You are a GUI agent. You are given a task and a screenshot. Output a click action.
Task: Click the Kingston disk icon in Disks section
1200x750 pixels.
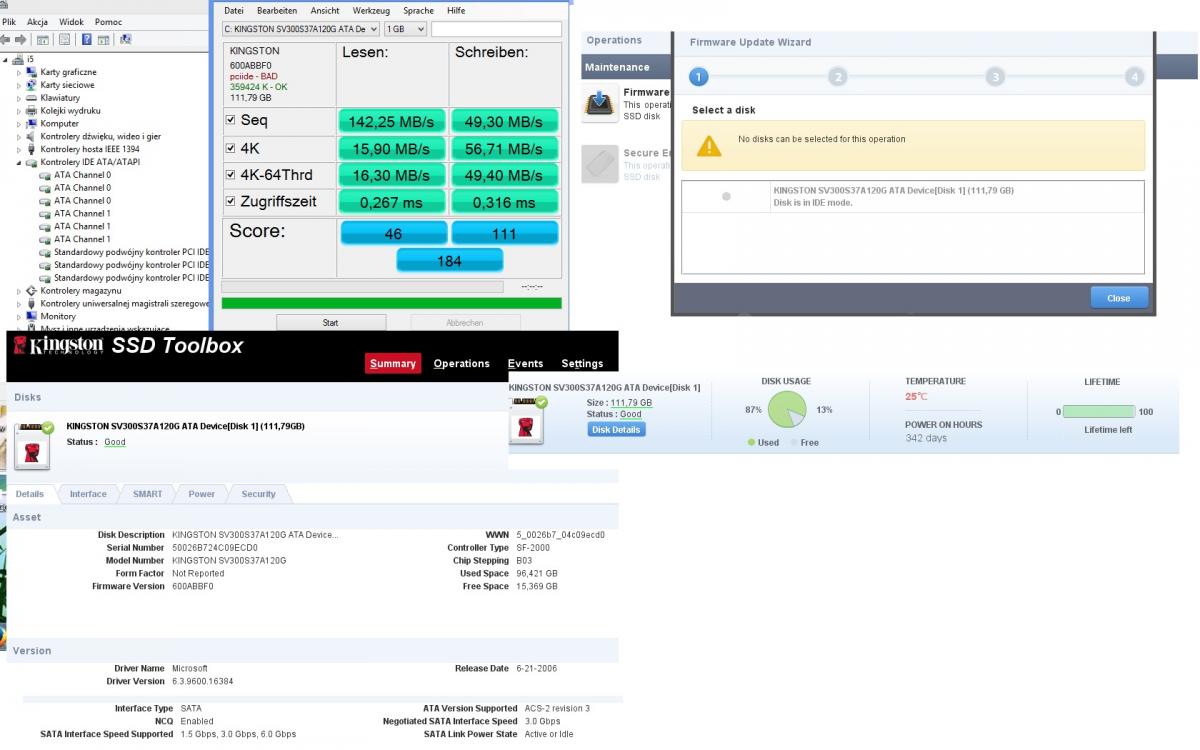33,444
